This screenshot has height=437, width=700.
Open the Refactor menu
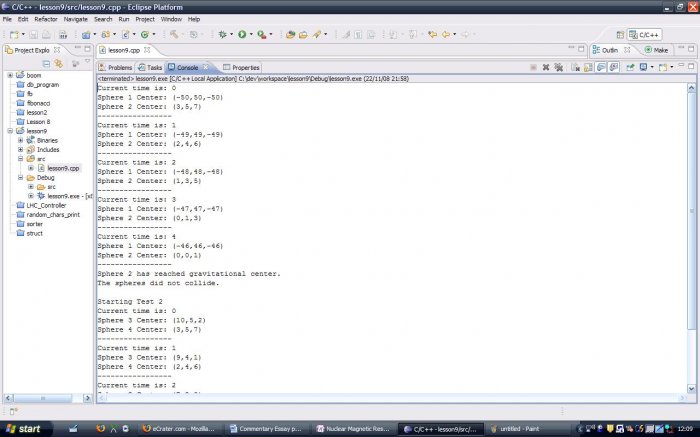(46, 19)
